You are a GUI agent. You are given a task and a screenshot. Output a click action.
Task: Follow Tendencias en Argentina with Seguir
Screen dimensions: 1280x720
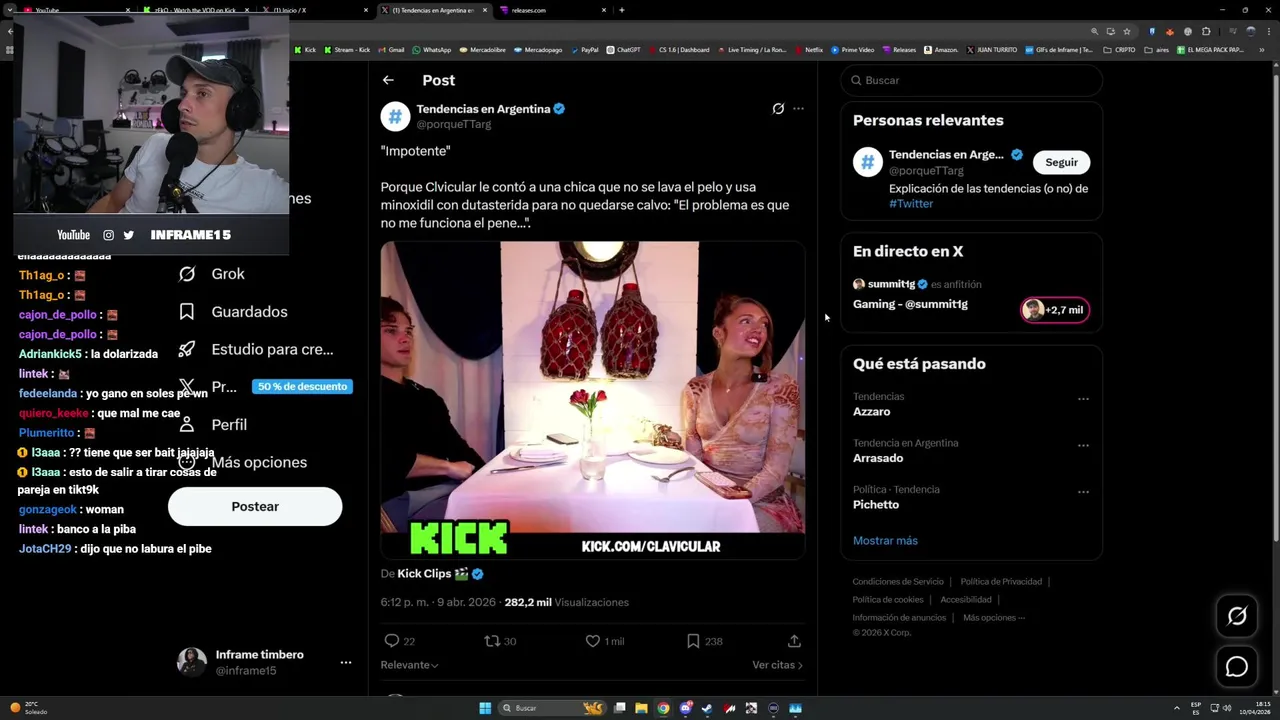coord(1061,162)
